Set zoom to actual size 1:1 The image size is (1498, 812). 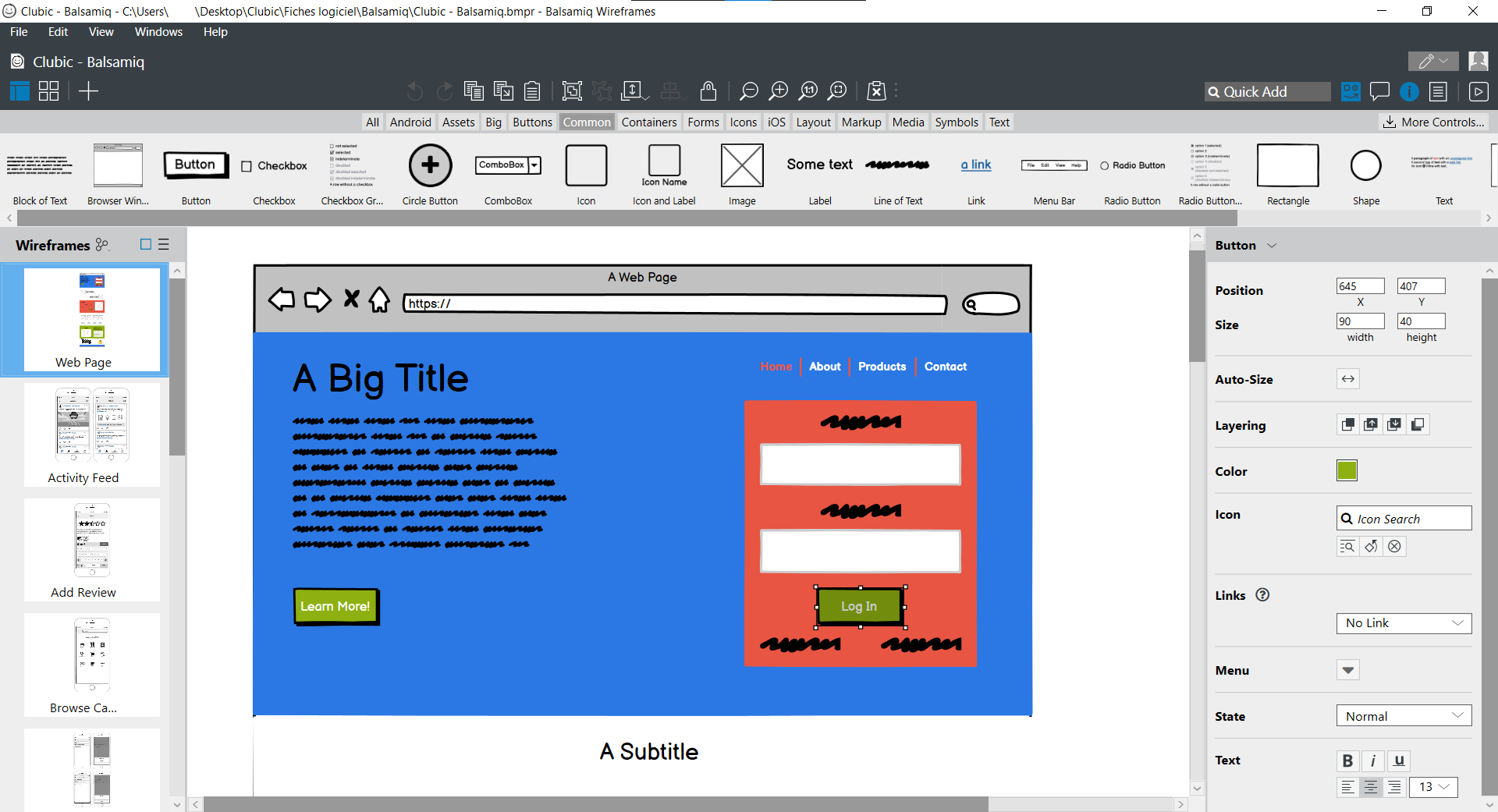(808, 91)
